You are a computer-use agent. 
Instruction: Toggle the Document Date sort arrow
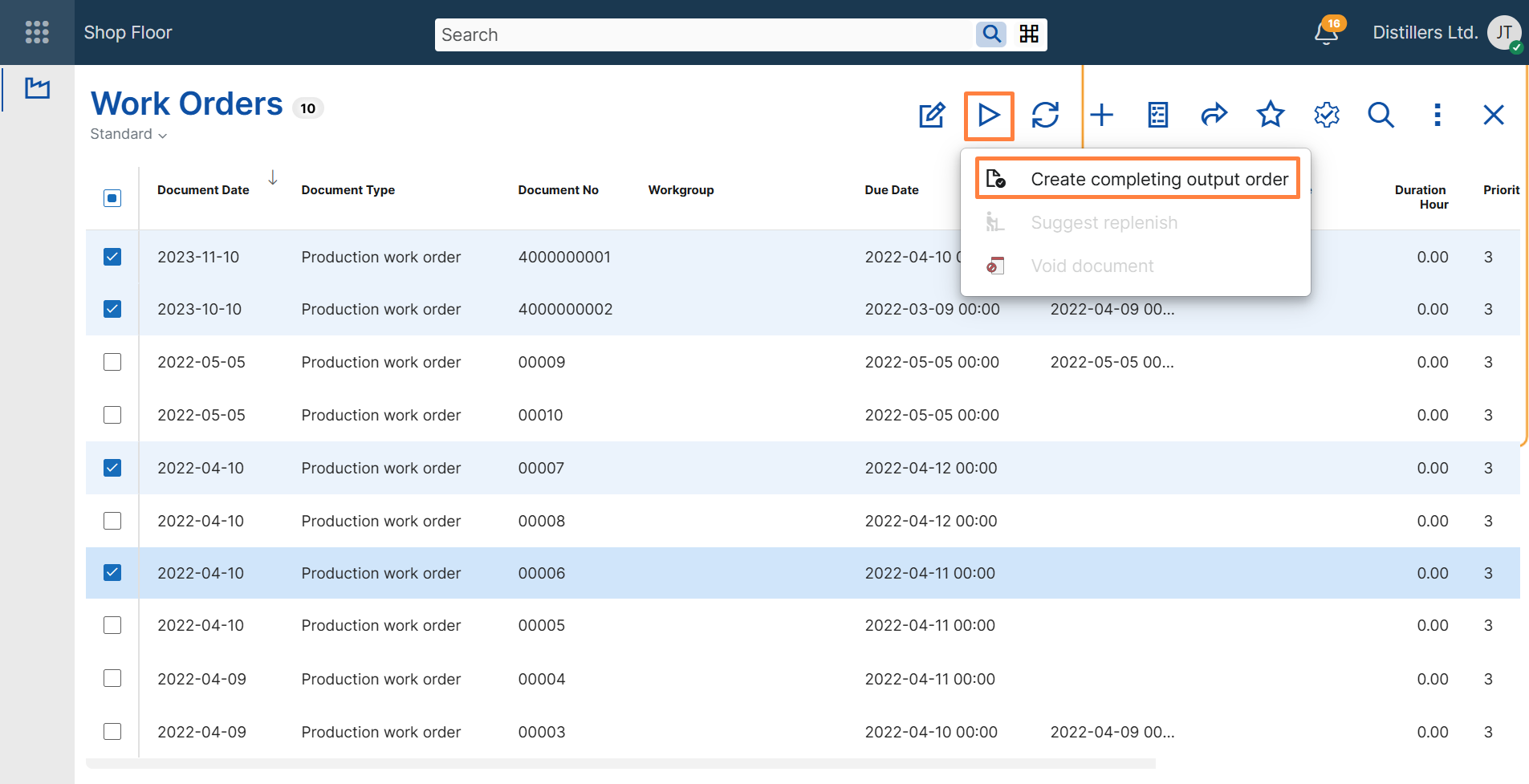273,177
